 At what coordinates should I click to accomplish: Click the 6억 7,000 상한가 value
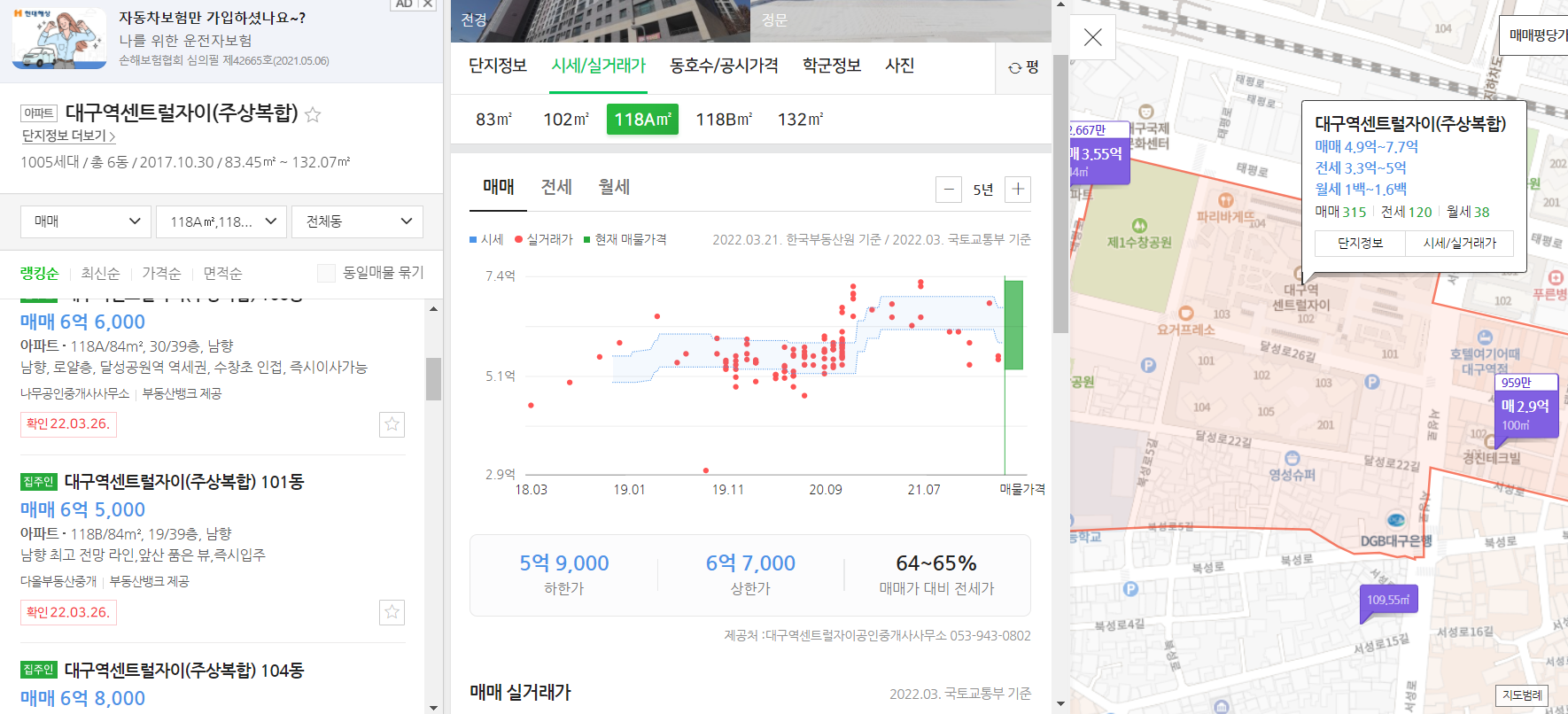tap(750, 563)
